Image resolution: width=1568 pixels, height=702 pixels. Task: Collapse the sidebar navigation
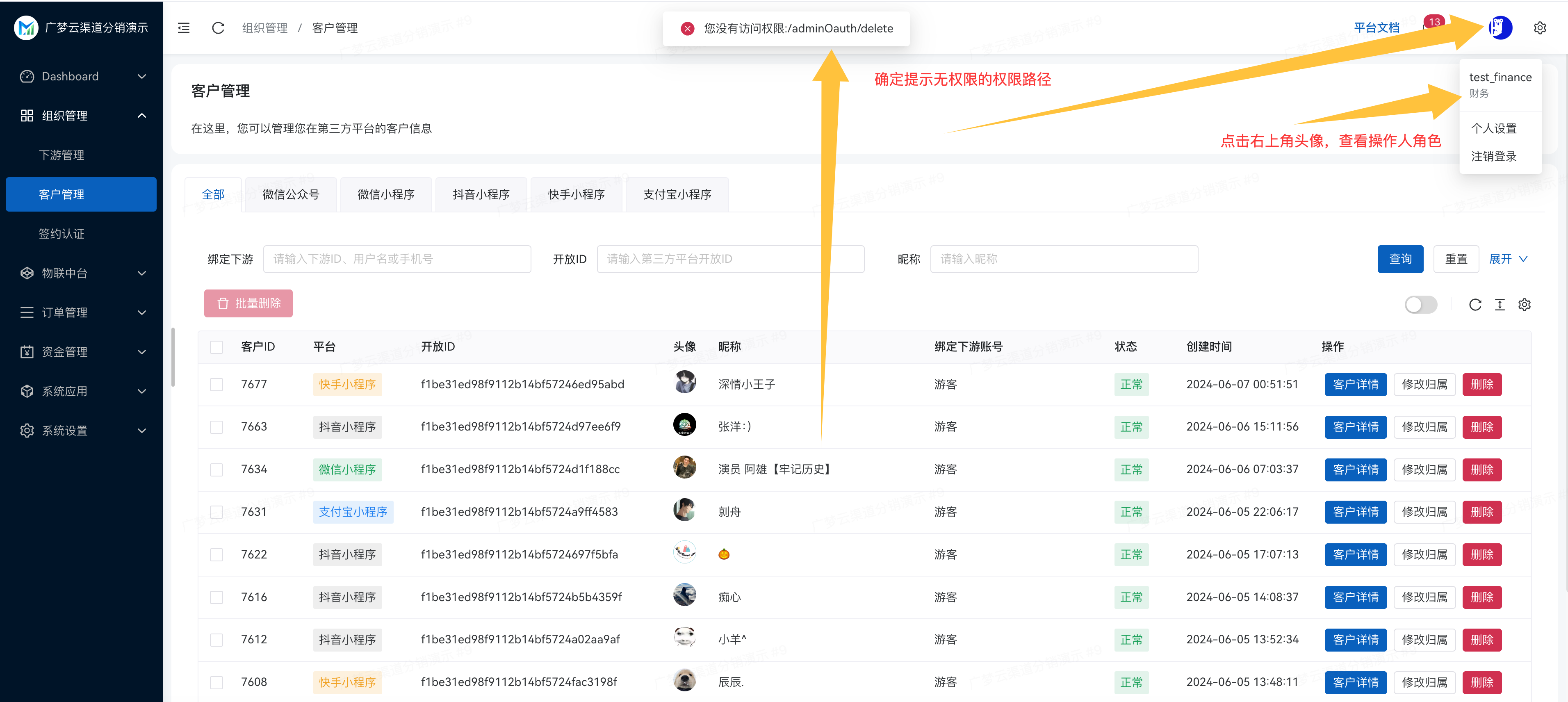coord(183,28)
